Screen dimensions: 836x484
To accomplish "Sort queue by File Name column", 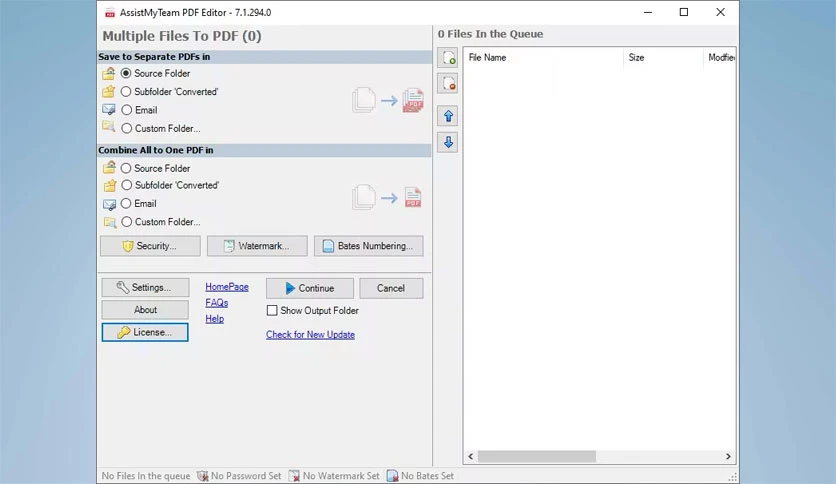I will coord(543,58).
